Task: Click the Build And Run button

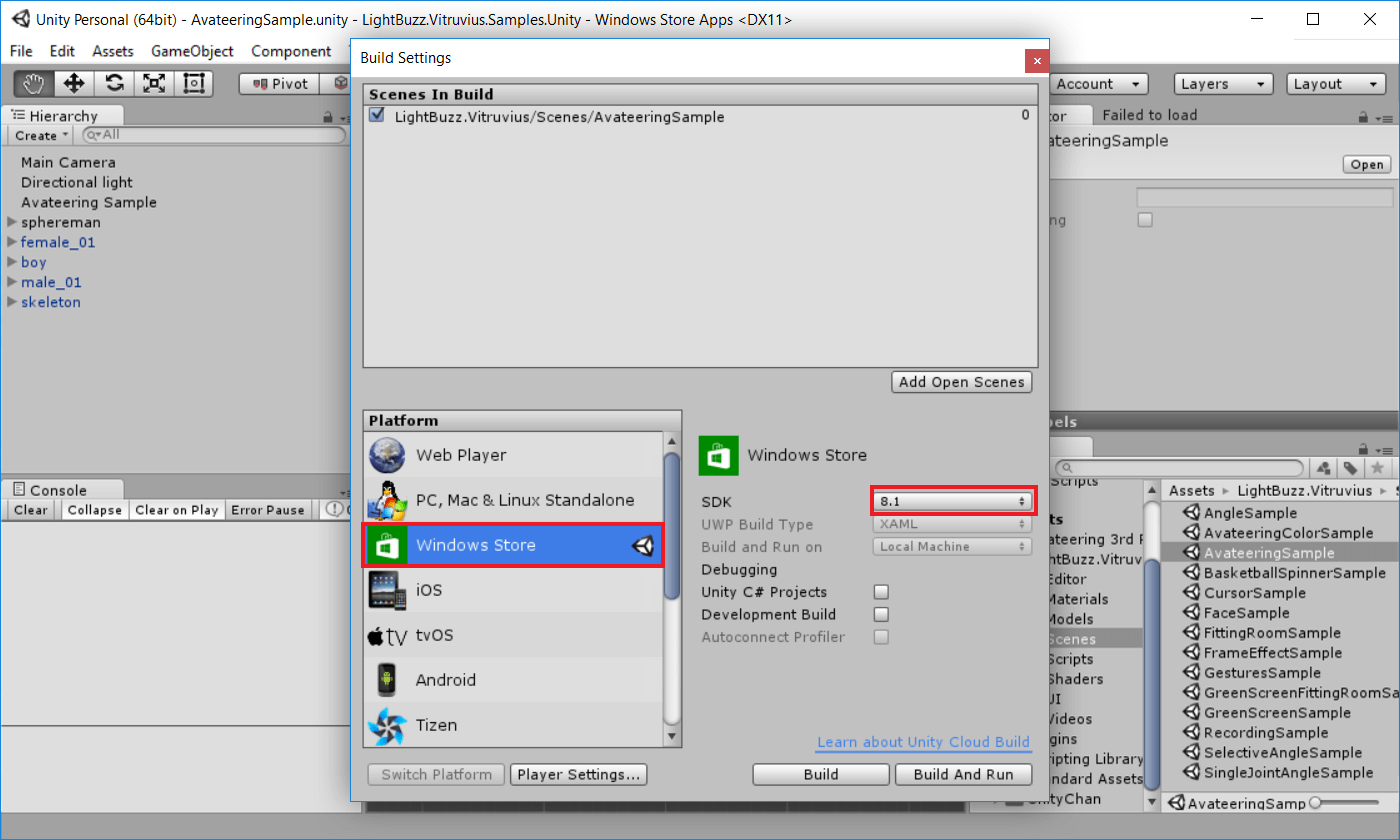Action: click(964, 775)
